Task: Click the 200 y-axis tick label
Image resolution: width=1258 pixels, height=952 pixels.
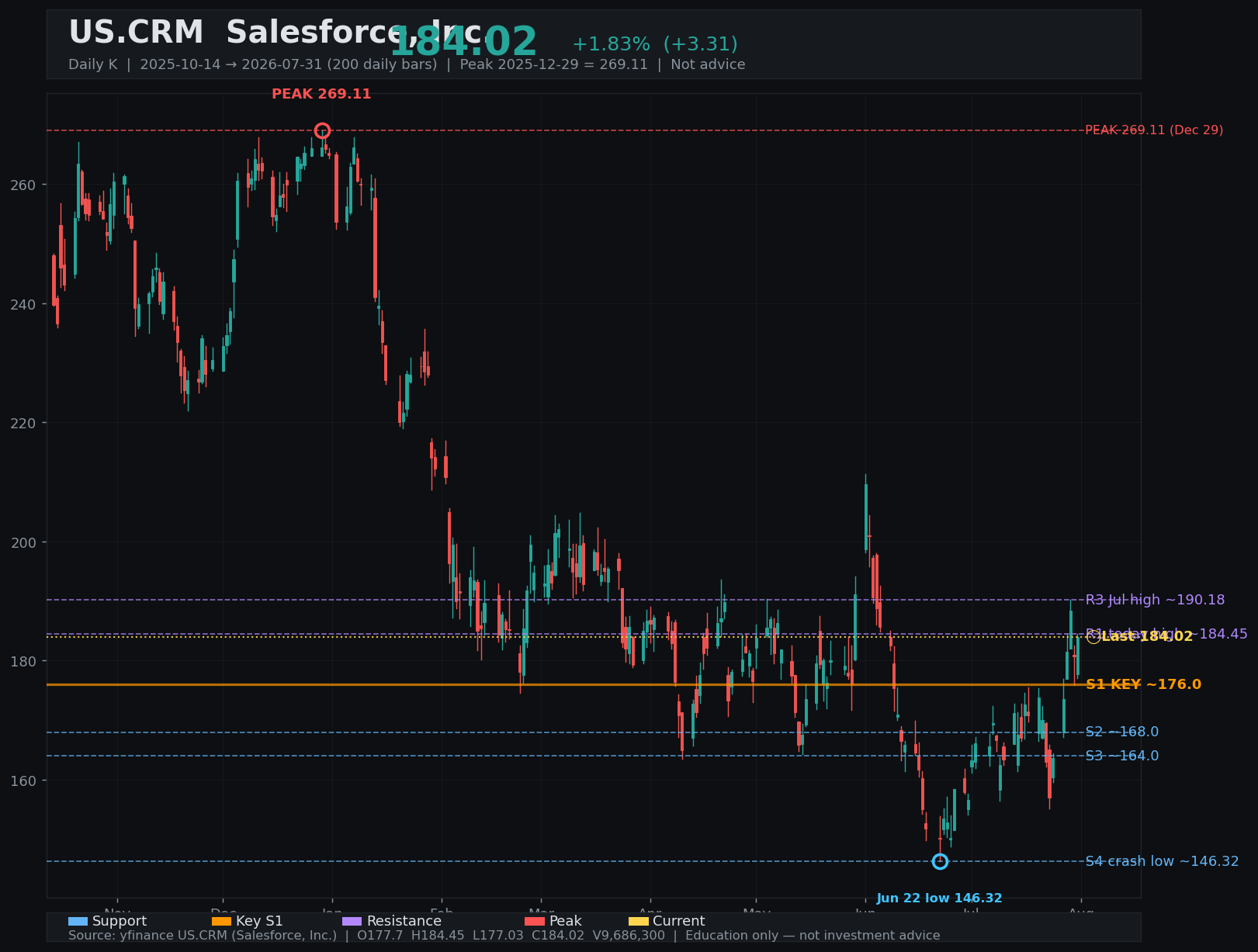Action: [23, 542]
